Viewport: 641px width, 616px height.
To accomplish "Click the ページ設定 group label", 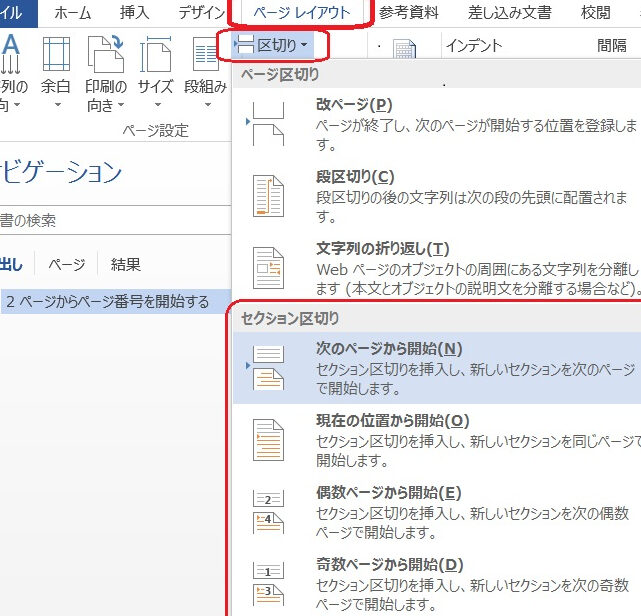I will 156,131.
